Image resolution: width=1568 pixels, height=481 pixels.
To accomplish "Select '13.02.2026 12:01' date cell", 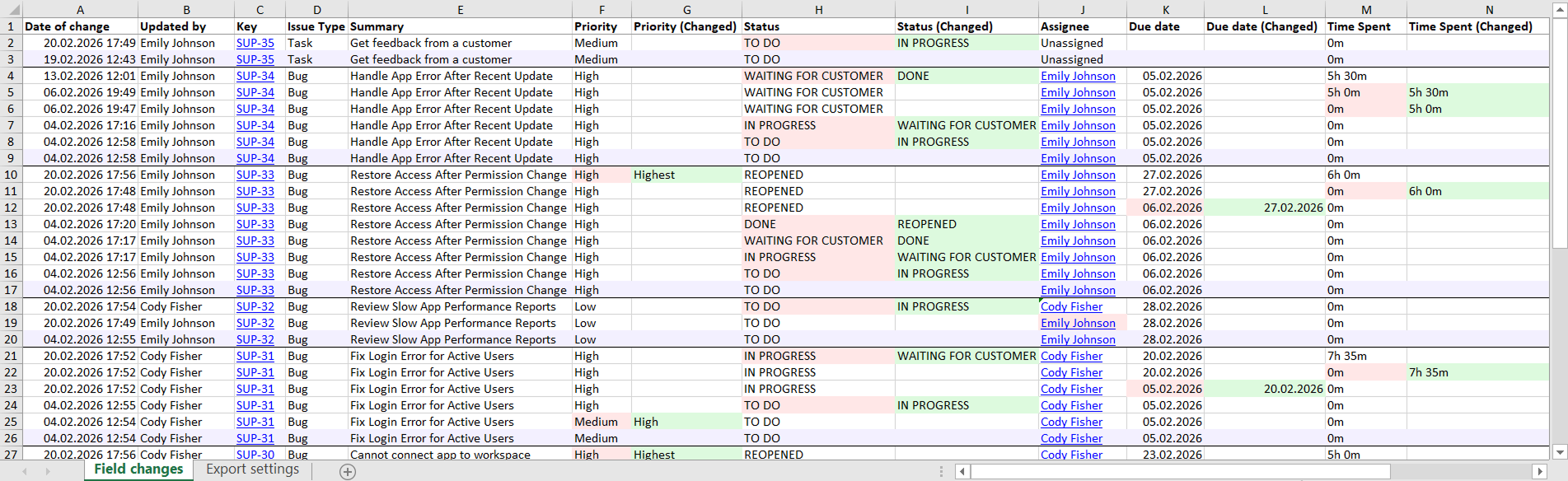I will [80, 76].
